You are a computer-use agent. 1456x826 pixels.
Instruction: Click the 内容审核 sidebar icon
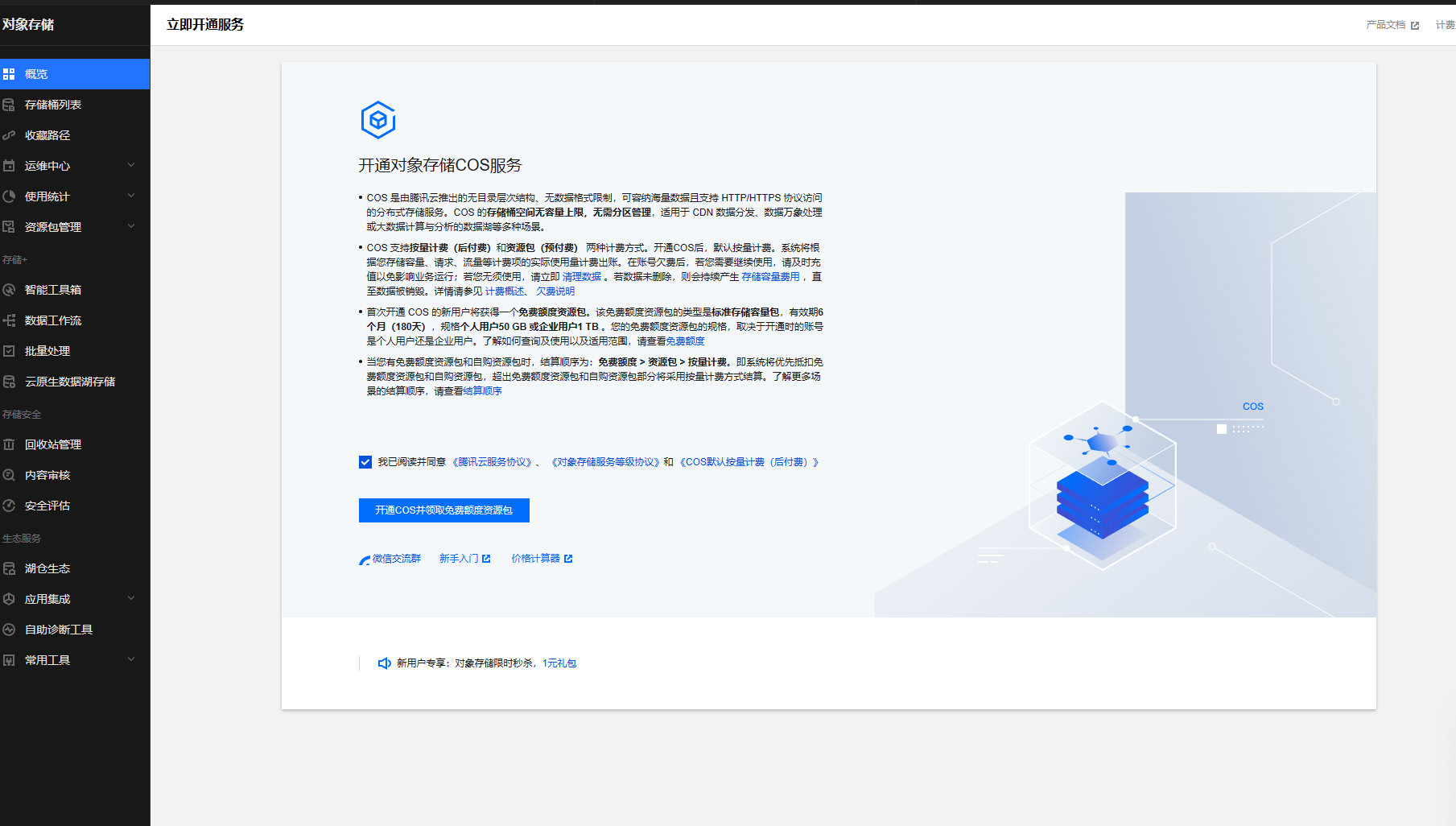tap(9, 475)
